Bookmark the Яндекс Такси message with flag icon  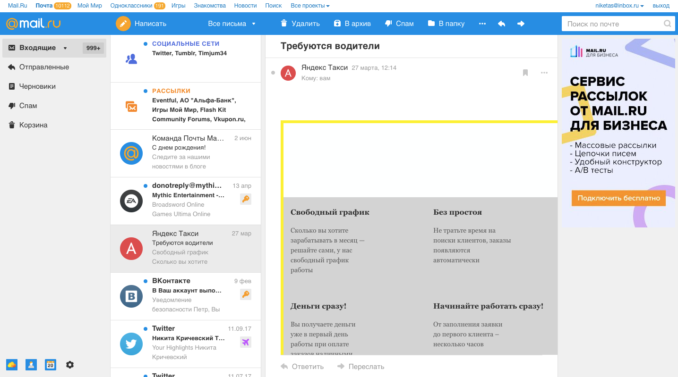pos(525,73)
